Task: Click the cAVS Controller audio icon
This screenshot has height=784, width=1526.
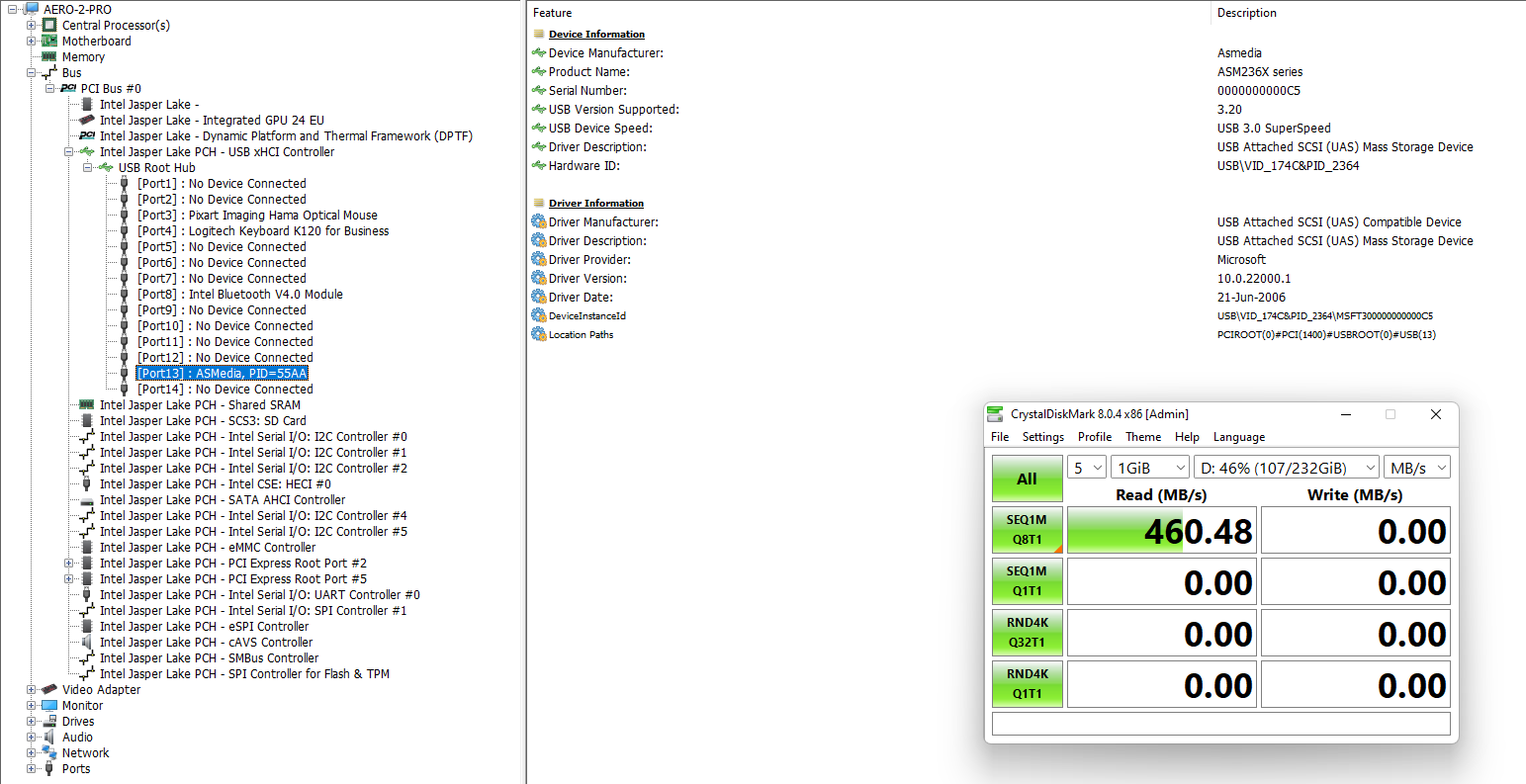Action: [x=87, y=642]
